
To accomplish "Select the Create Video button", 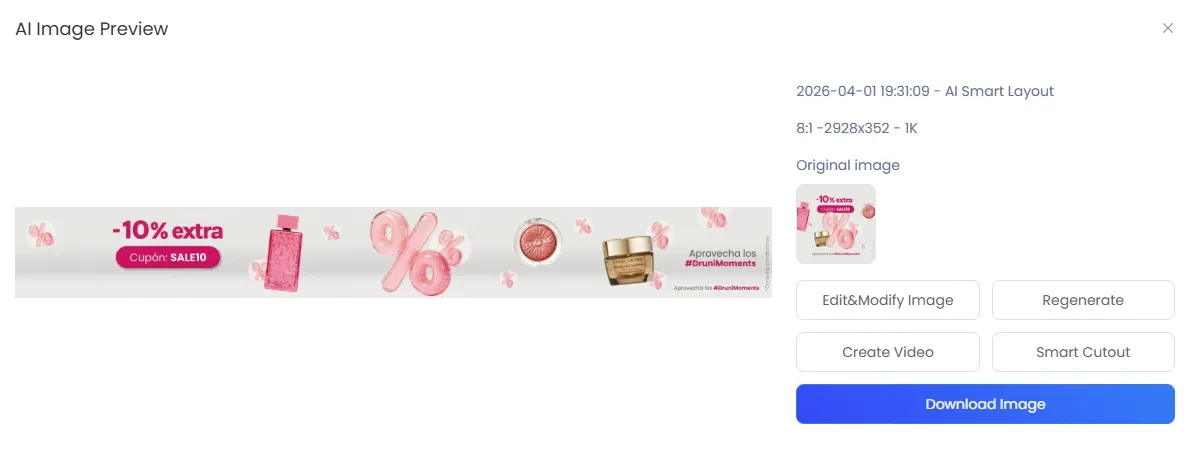I will pos(887,352).
